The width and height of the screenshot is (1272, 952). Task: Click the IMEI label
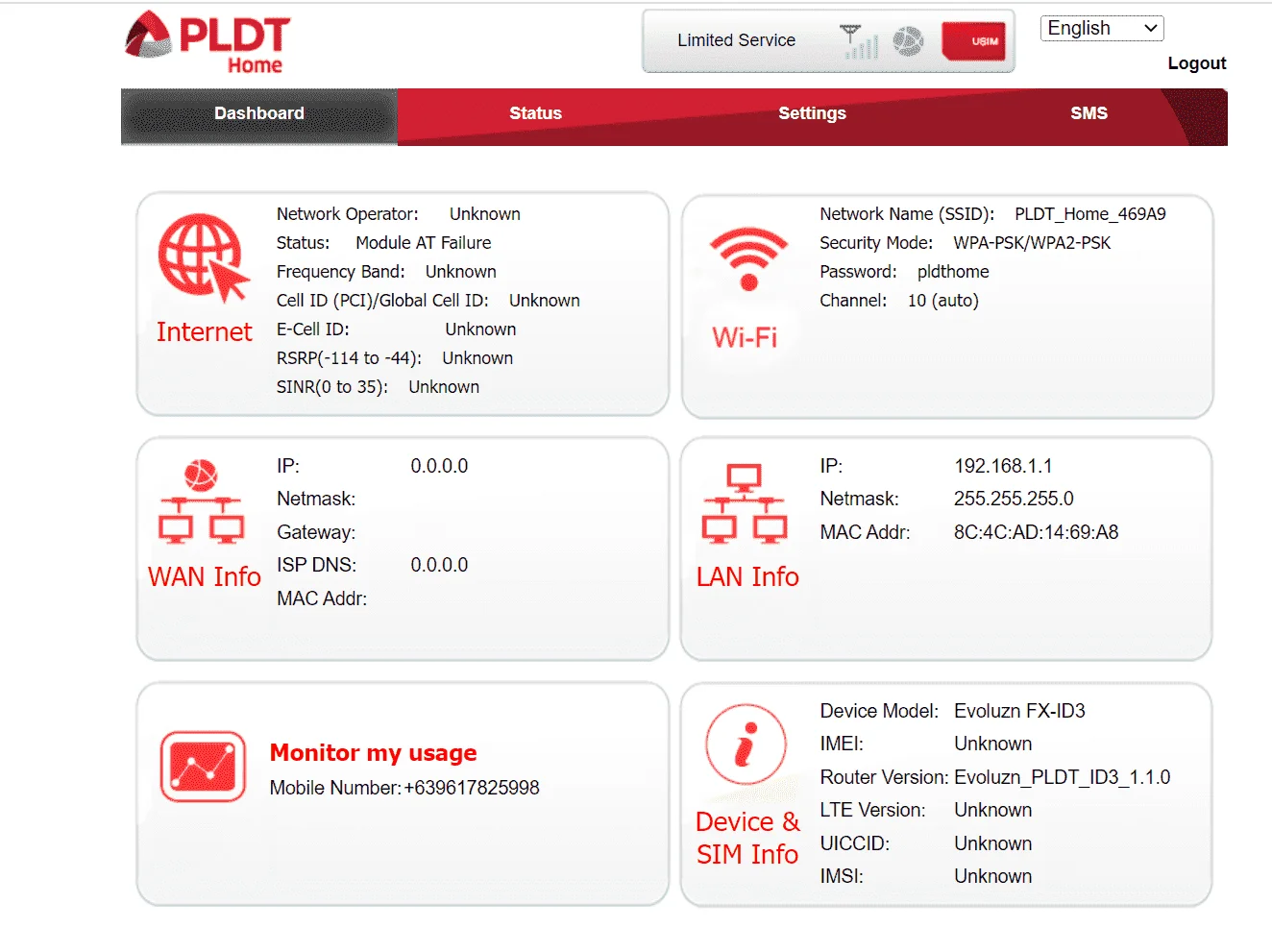tap(842, 744)
